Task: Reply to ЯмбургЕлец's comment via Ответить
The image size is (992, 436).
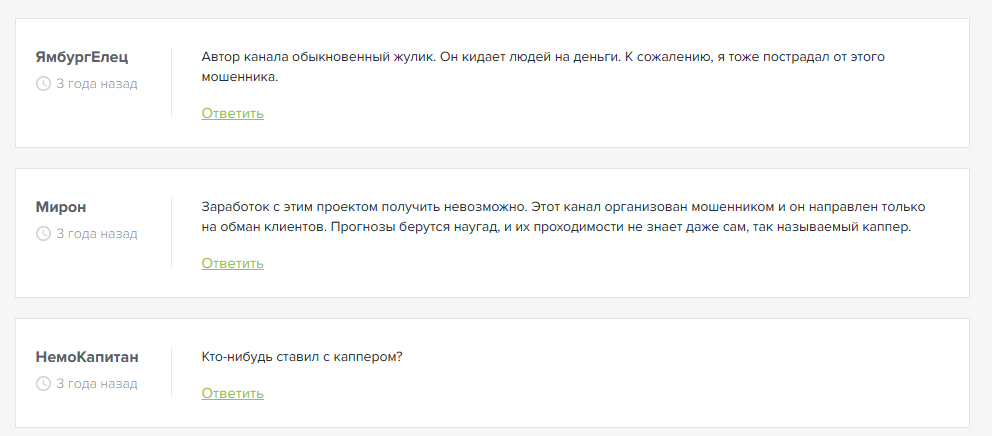Action: click(x=232, y=113)
